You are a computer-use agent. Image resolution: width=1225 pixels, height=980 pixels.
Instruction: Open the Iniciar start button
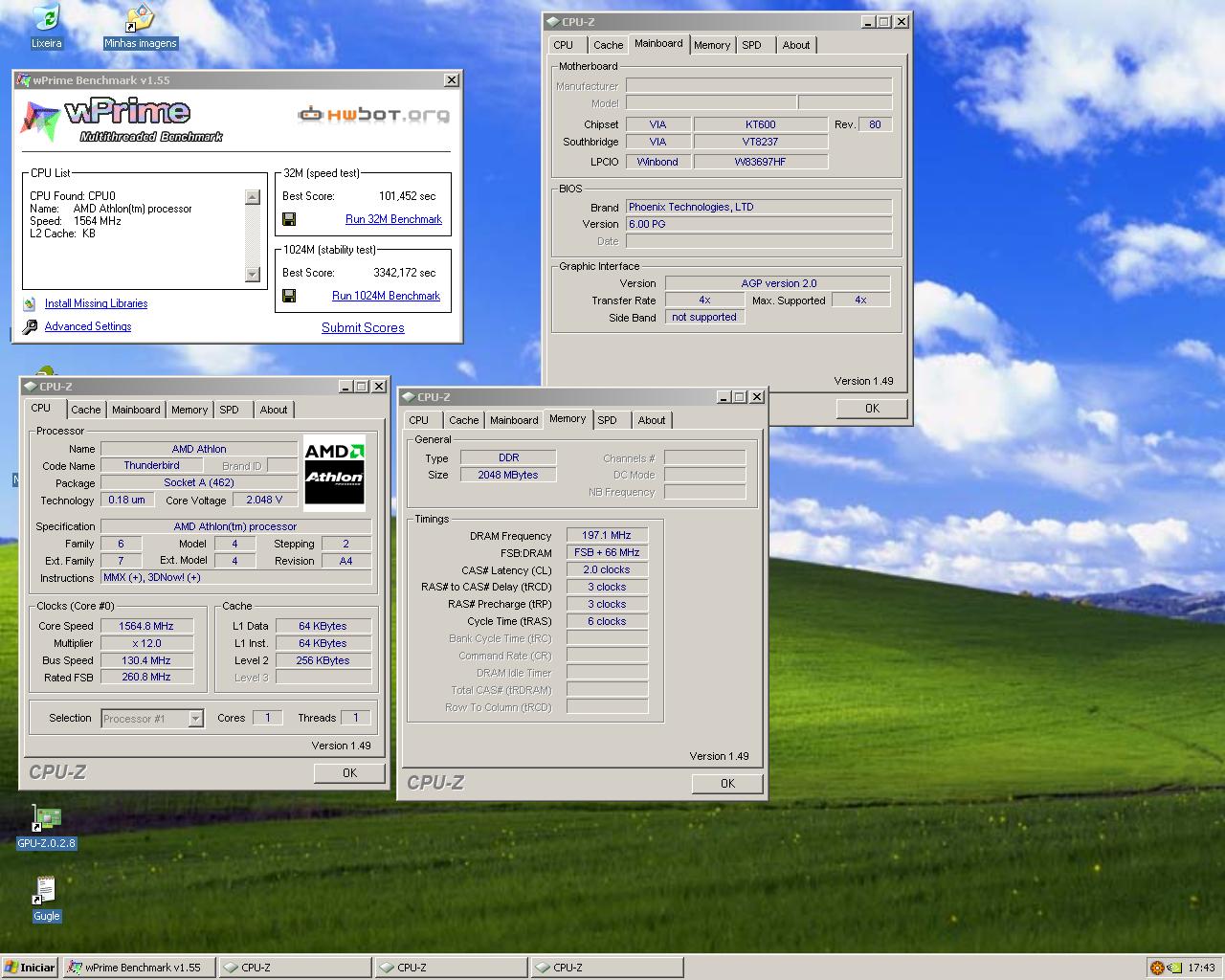click(x=31, y=968)
